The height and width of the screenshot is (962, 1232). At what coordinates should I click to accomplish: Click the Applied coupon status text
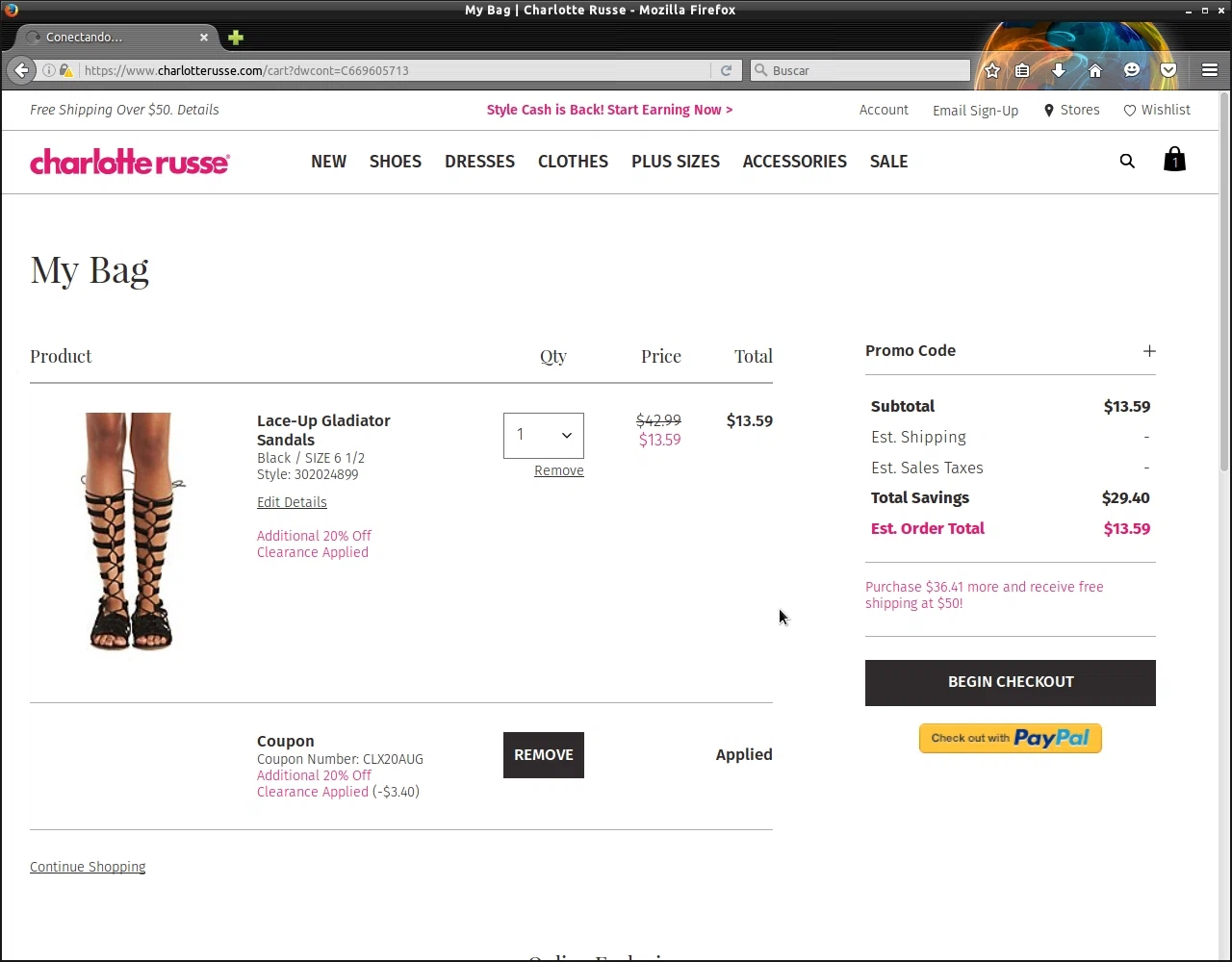point(744,755)
